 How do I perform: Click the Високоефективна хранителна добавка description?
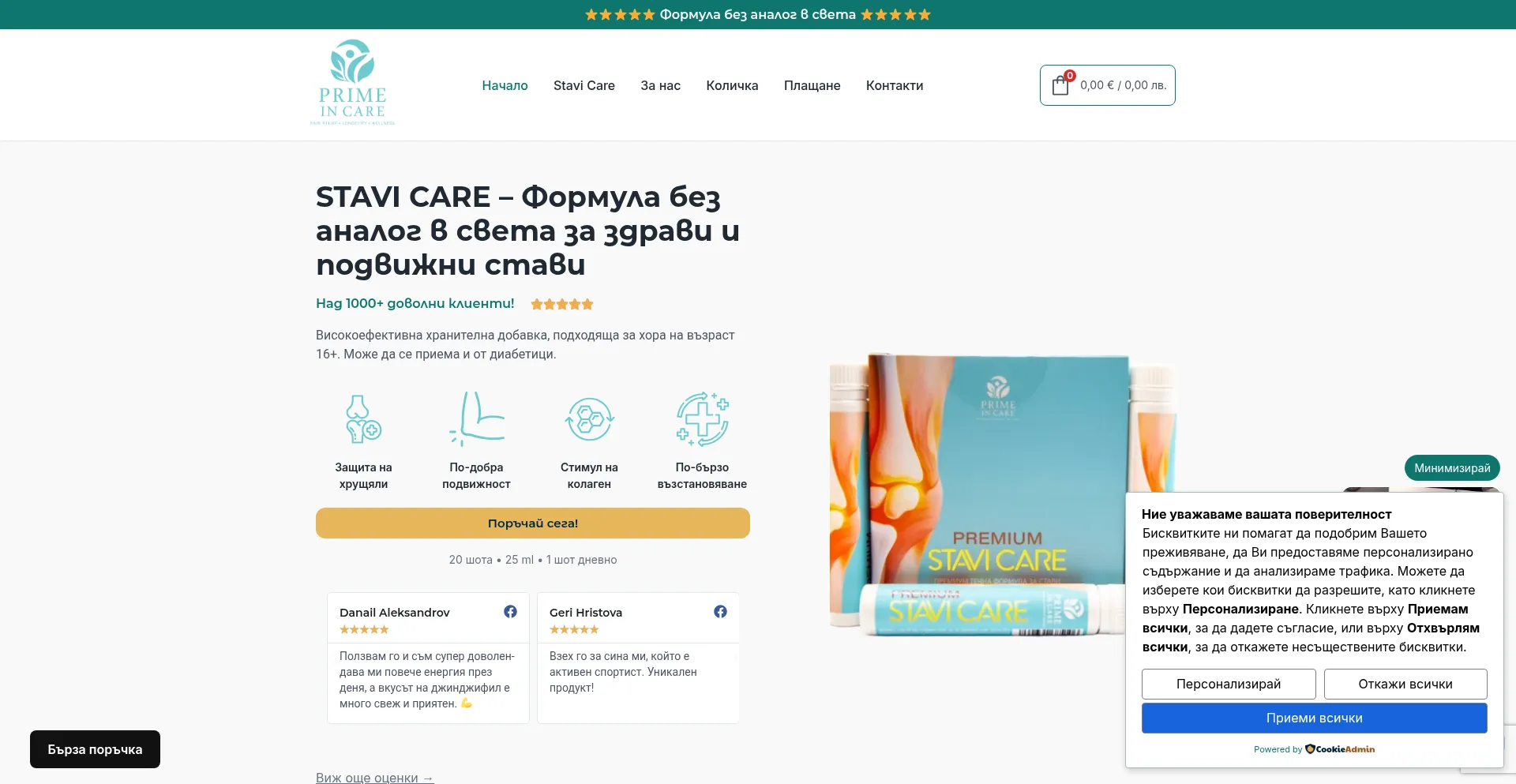point(525,345)
